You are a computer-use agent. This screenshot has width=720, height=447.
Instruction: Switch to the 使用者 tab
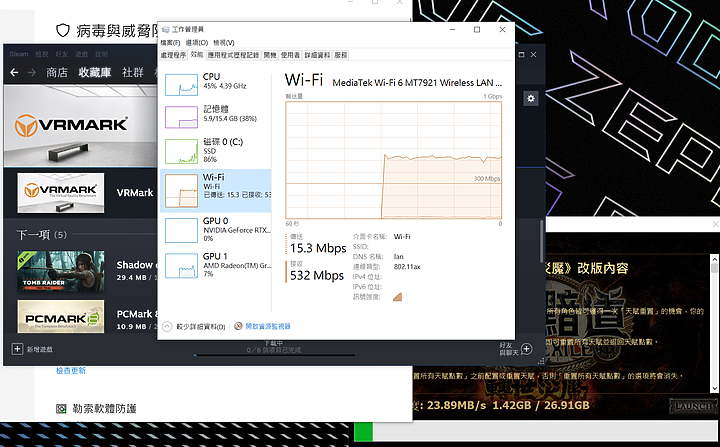tap(290, 55)
